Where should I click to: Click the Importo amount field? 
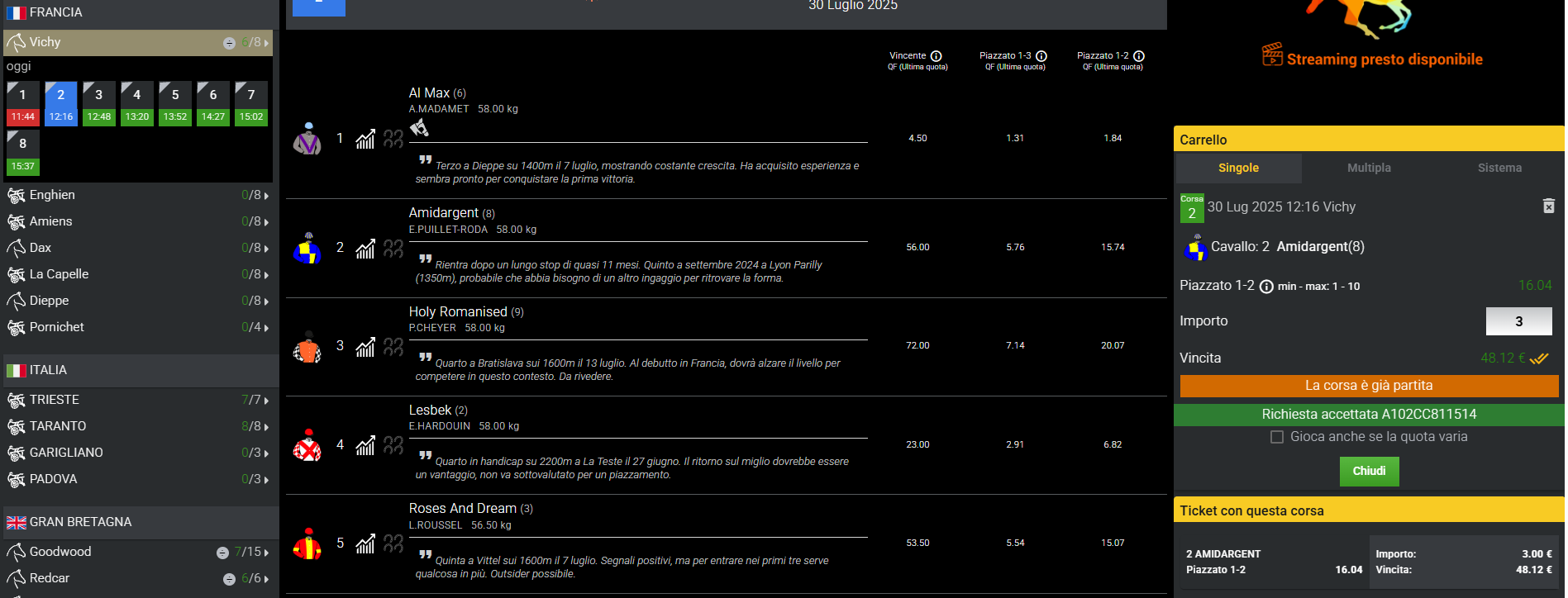pyautogui.click(x=1518, y=321)
